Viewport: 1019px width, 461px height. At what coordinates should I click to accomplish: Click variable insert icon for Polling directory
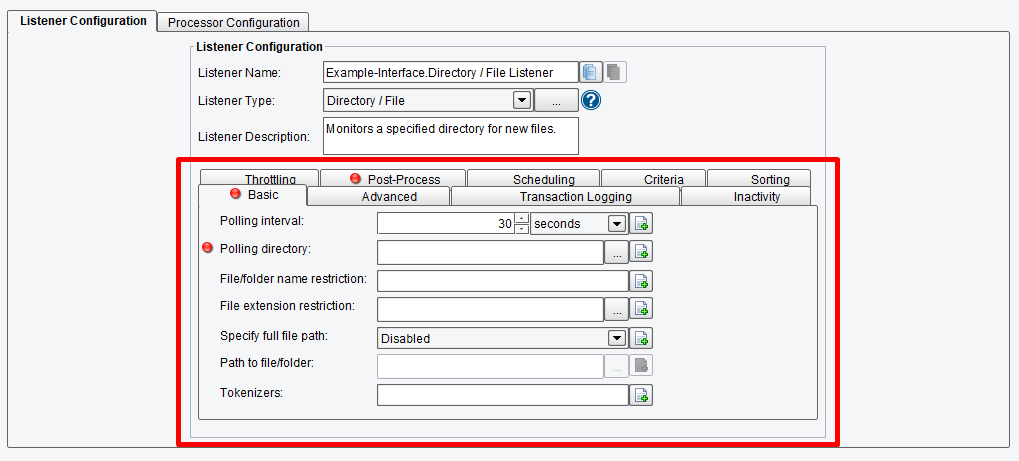[x=641, y=252]
